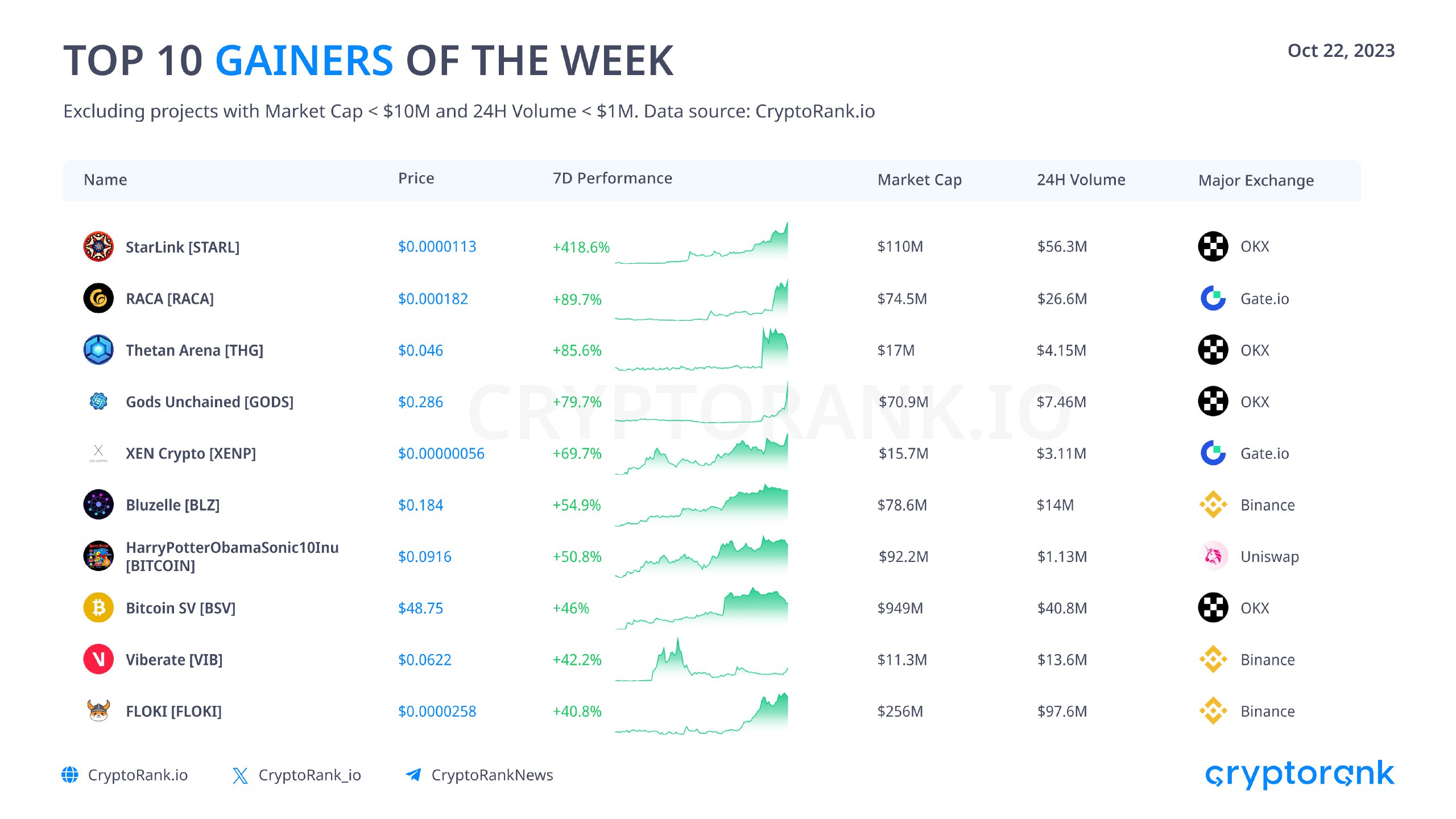Click the FLOKI dog mascot icon

(x=98, y=711)
